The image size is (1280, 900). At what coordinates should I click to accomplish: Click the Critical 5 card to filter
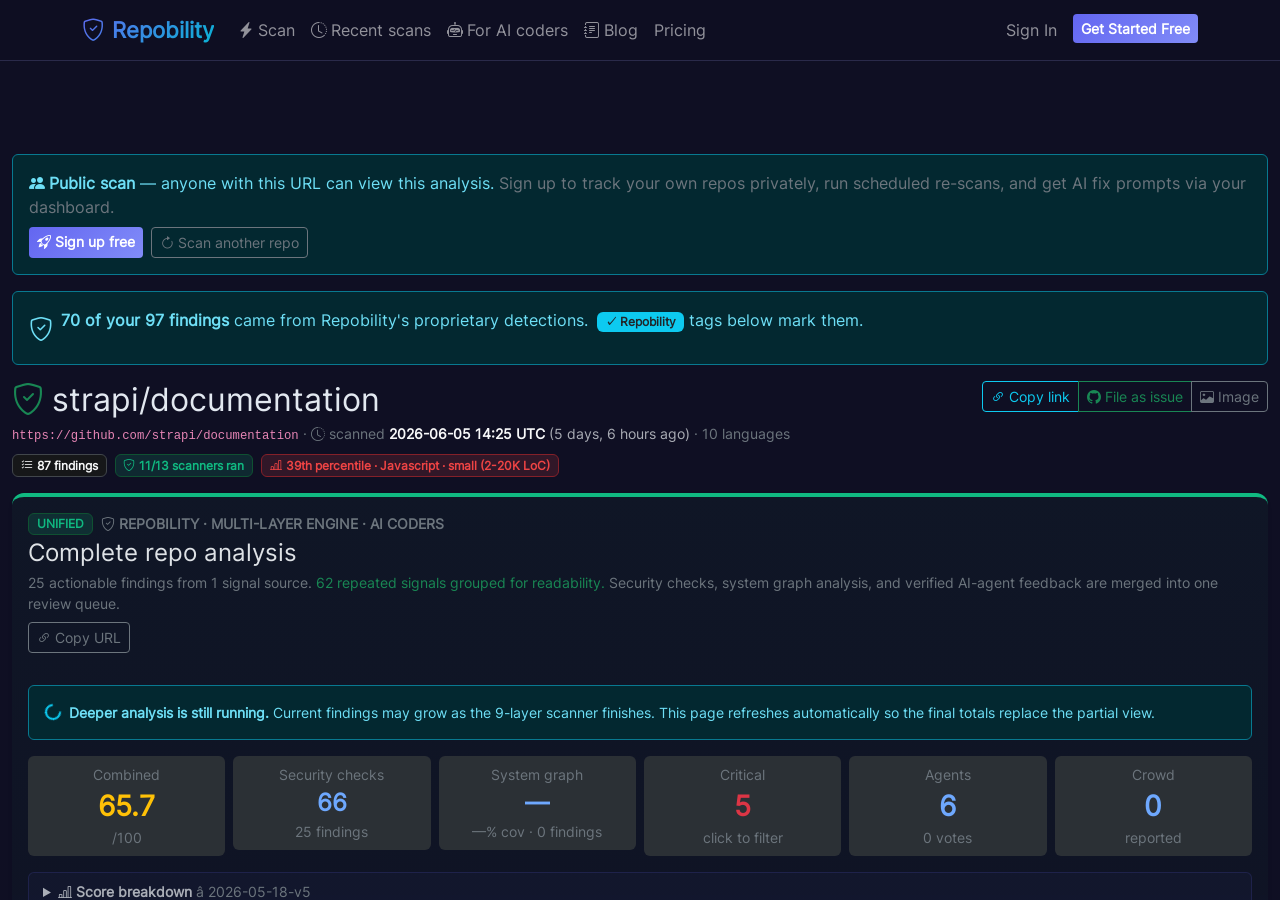tap(742, 806)
